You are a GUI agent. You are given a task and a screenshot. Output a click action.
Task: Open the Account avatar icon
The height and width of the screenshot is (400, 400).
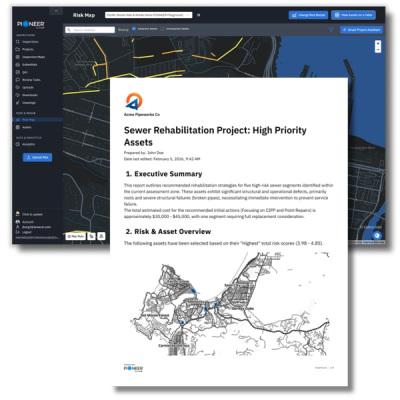tap(18, 222)
